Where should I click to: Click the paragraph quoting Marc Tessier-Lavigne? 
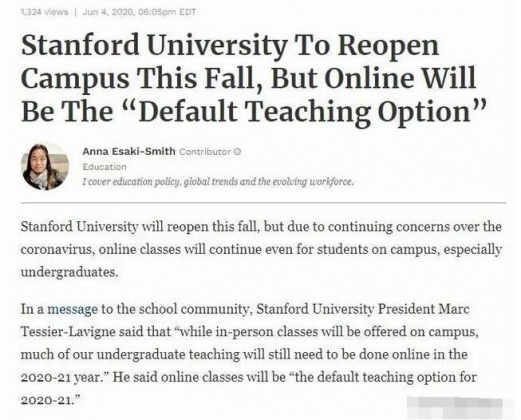click(250, 354)
